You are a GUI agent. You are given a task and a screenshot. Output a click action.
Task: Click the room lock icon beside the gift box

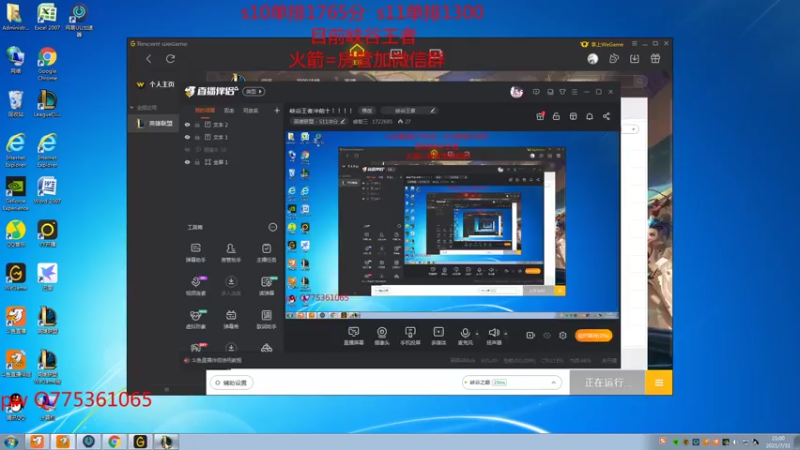click(556, 116)
